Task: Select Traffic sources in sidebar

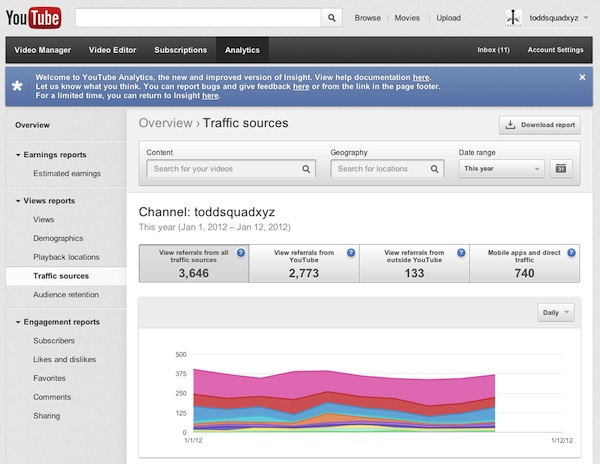Action: pyautogui.click(x=61, y=276)
